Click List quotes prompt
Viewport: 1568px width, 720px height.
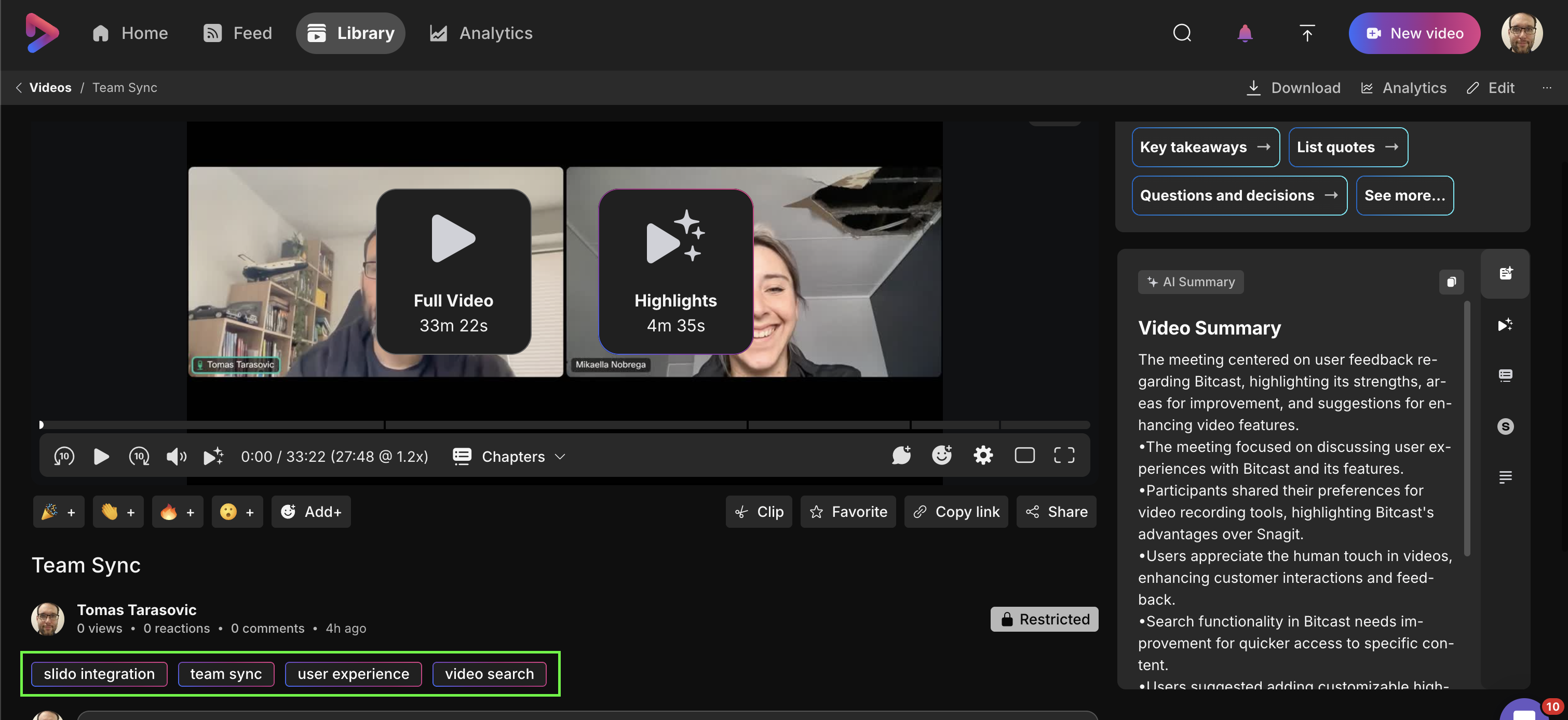pyautogui.click(x=1348, y=147)
